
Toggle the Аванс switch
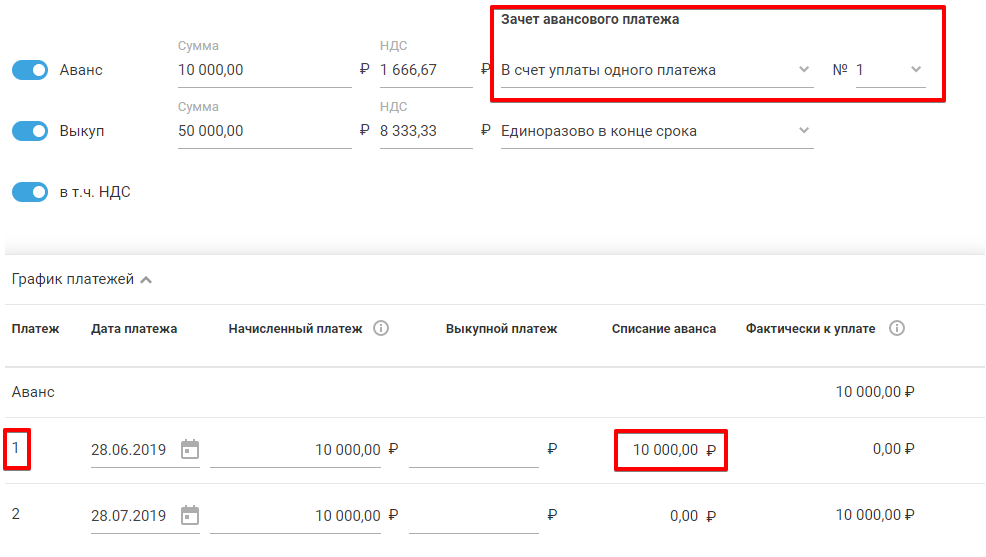30,70
